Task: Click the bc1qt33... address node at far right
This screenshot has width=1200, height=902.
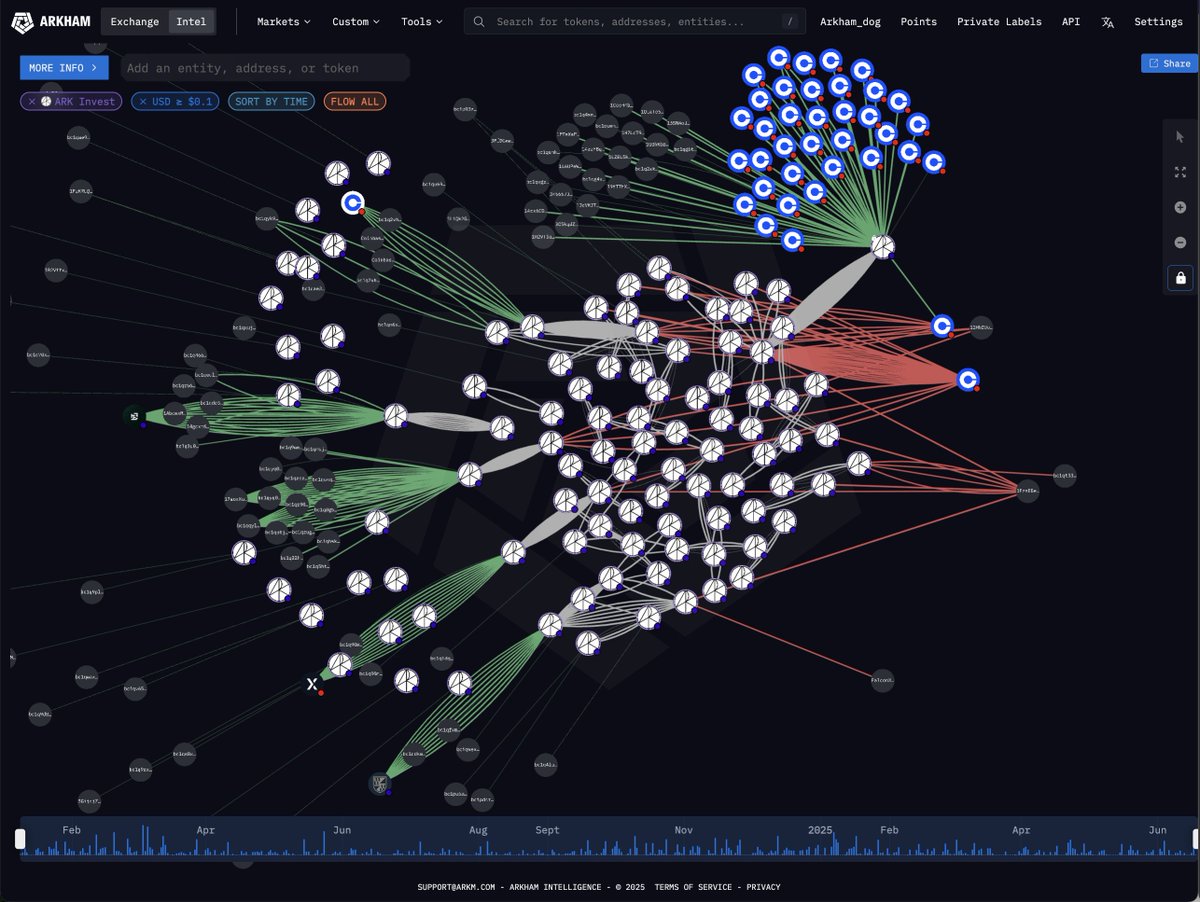Action: click(x=1065, y=476)
